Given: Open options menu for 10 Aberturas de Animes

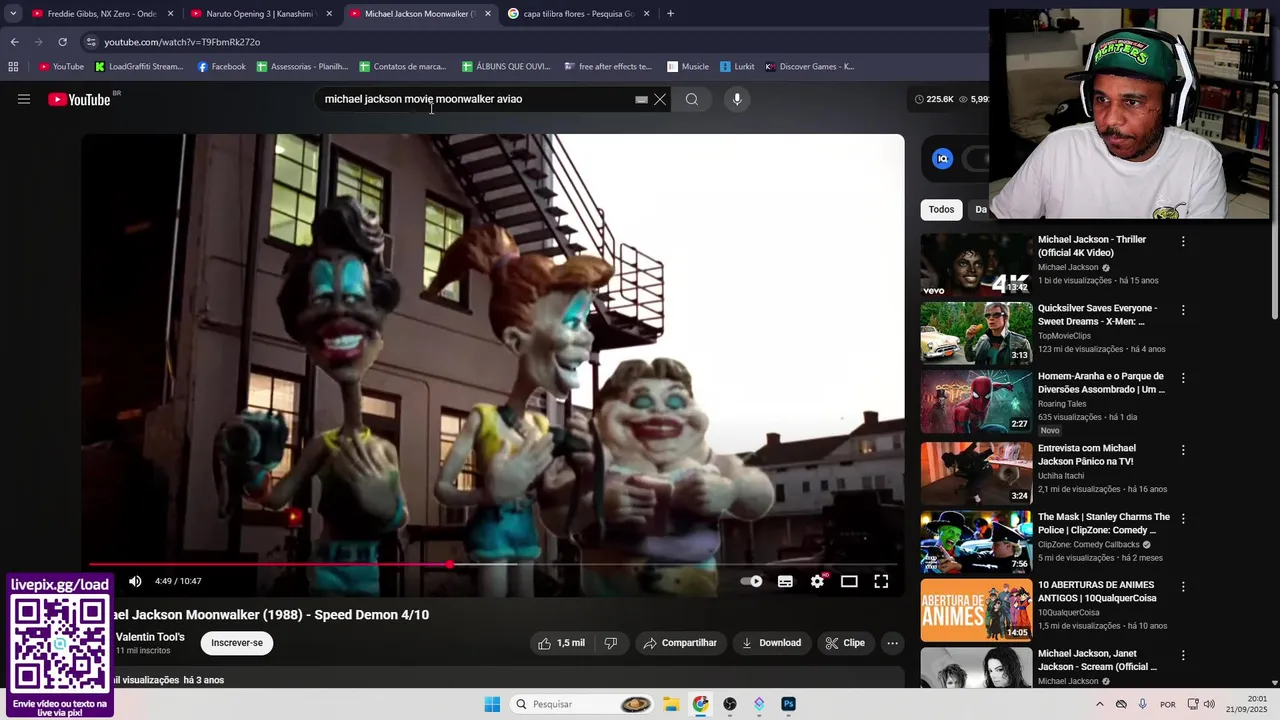Looking at the screenshot, I should tap(1183, 586).
